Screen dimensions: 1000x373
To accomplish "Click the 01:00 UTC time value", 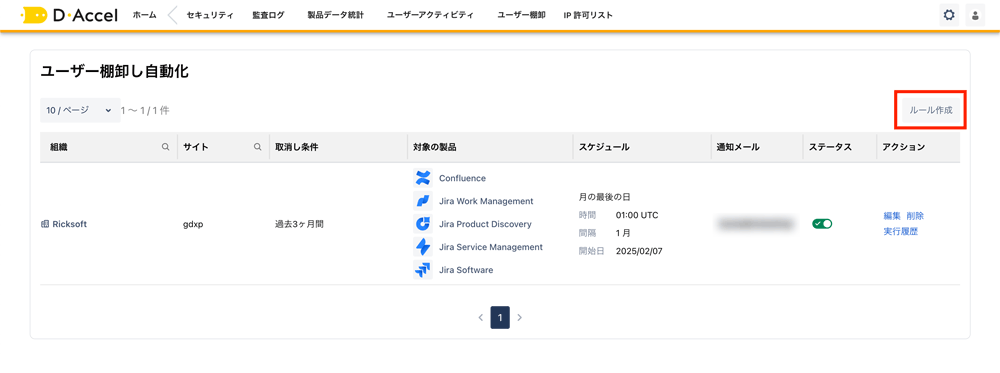I will coord(636,216).
